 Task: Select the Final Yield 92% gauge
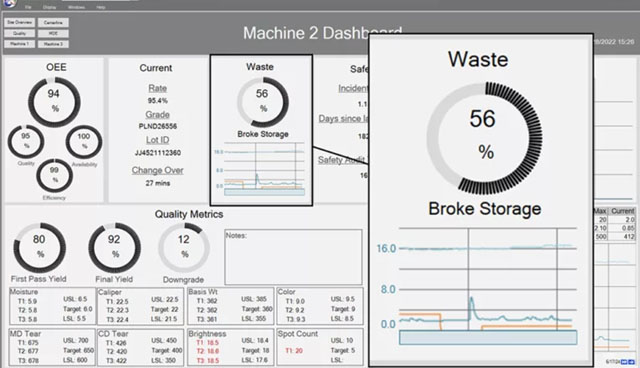[115, 248]
